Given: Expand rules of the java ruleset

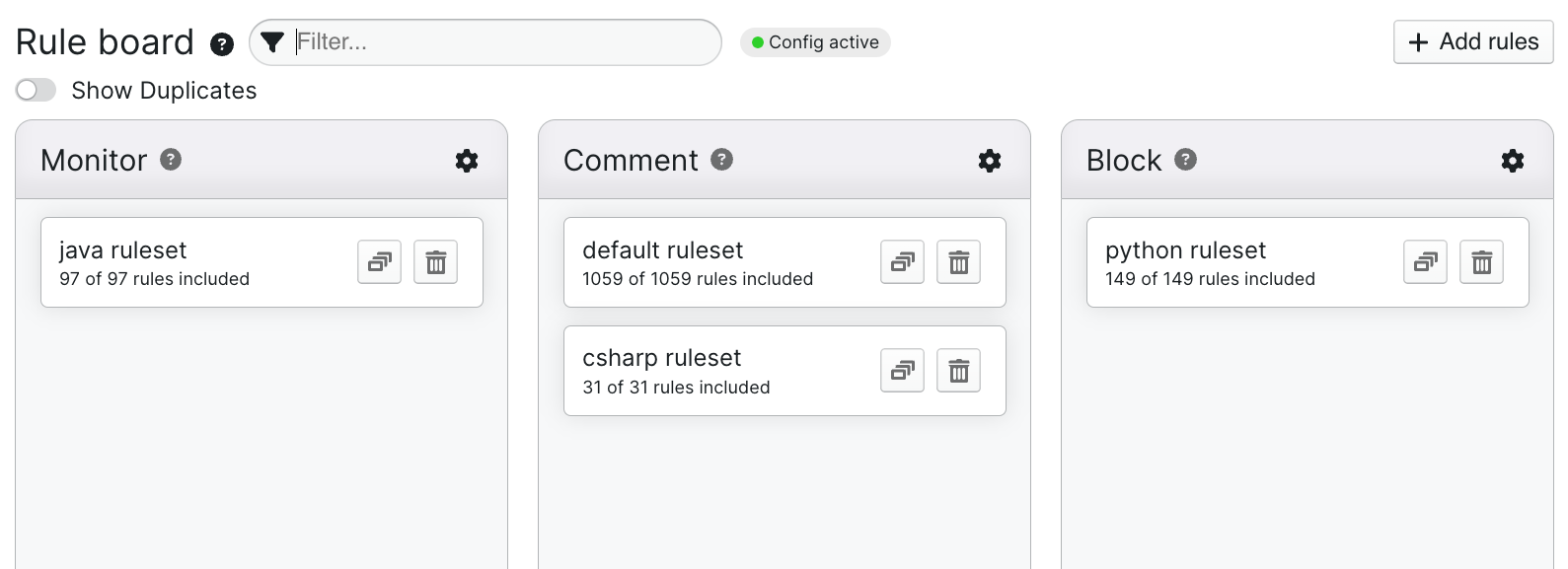Looking at the screenshot, I should pyautogui.click(x=379, y=262).
